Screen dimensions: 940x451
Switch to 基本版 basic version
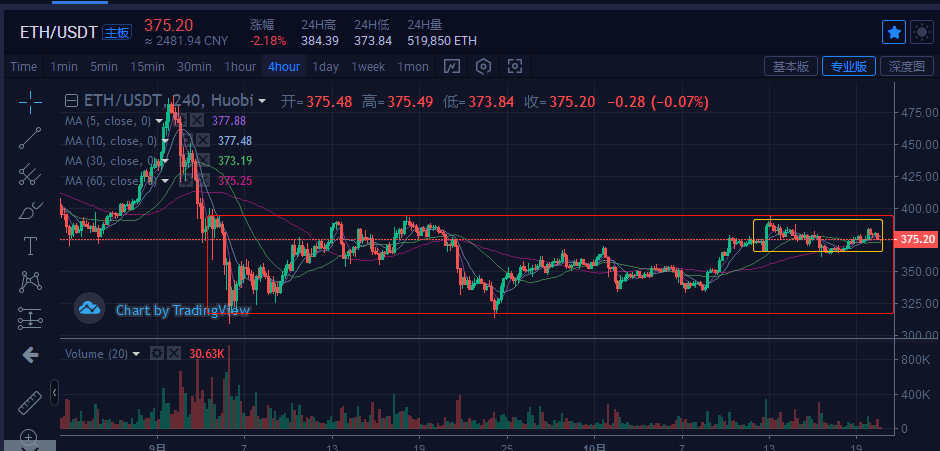791,66
